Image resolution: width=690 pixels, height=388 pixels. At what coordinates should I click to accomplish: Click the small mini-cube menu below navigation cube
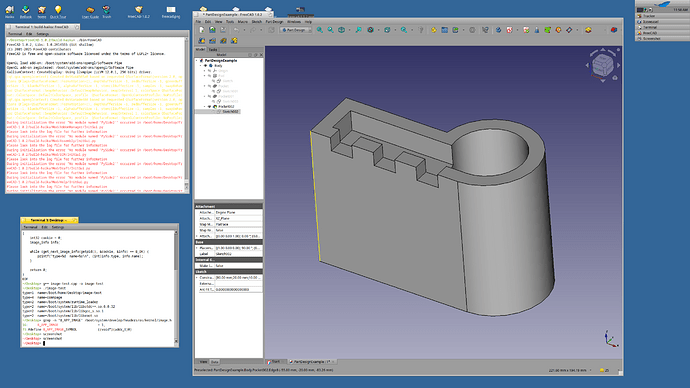pos(615,78)
